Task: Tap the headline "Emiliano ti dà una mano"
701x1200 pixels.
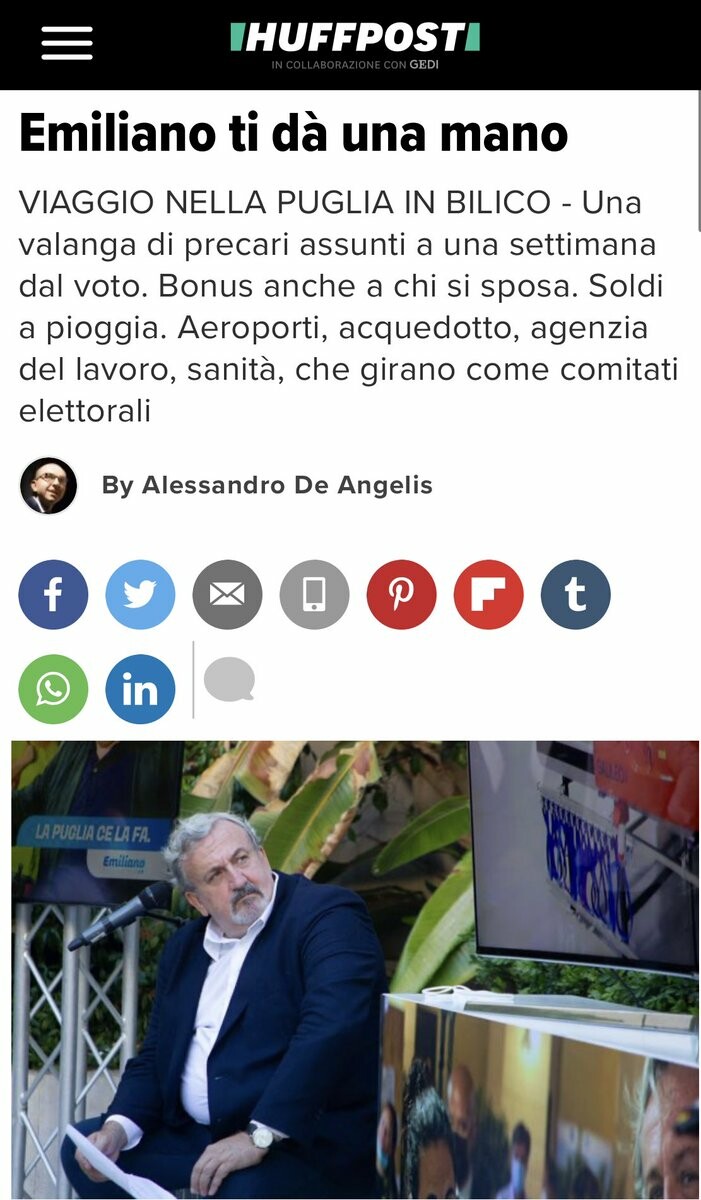Action: click(x=293, y=133)
